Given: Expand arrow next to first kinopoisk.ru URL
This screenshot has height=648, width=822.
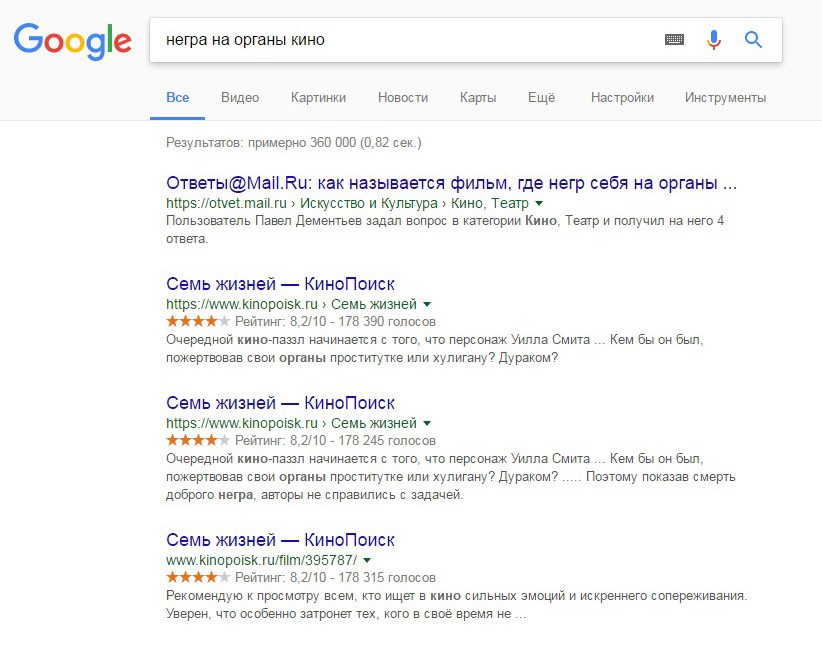Looking at the screenshot, I should [x=427, y=304].
